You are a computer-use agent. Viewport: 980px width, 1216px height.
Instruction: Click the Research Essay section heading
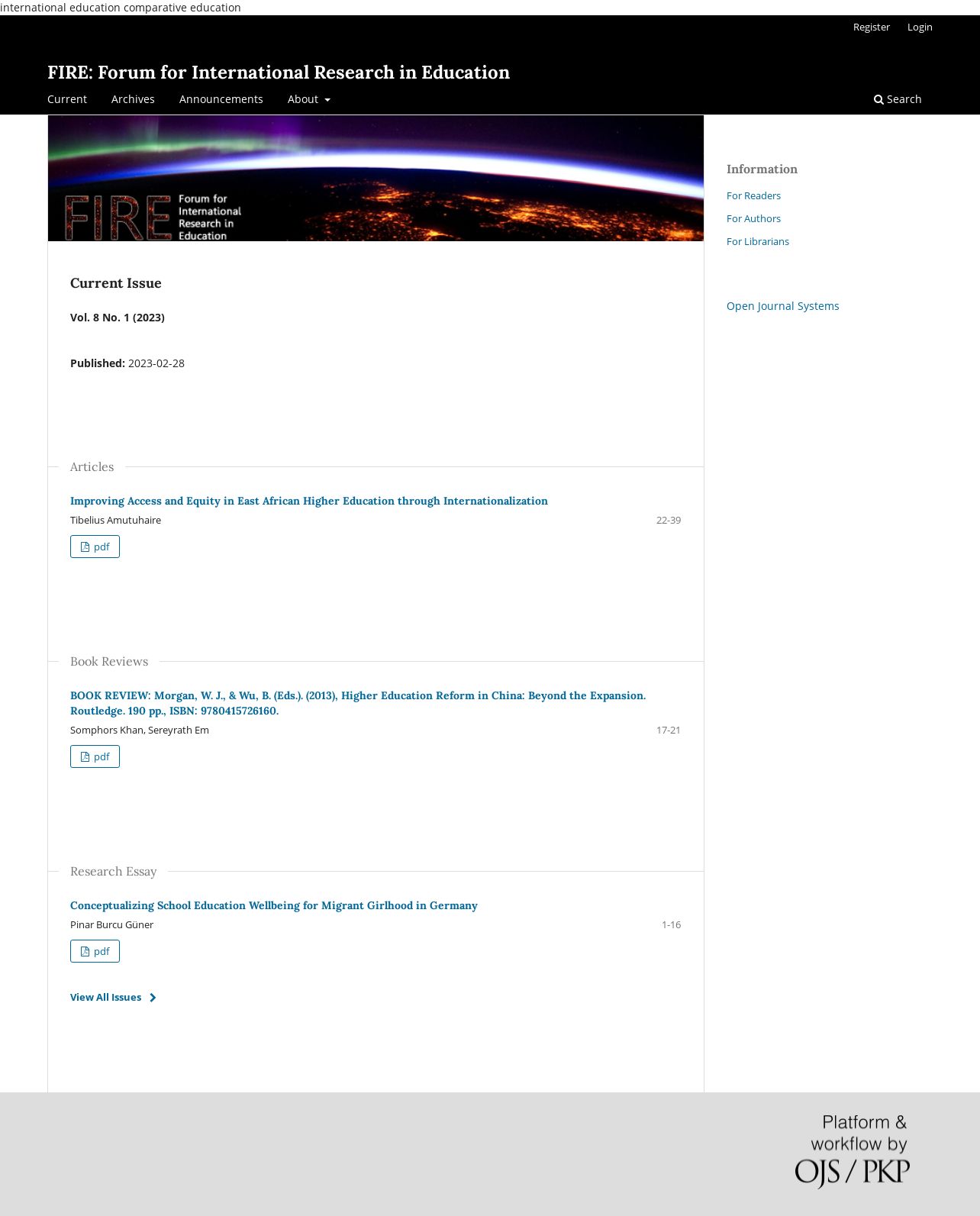113,872
